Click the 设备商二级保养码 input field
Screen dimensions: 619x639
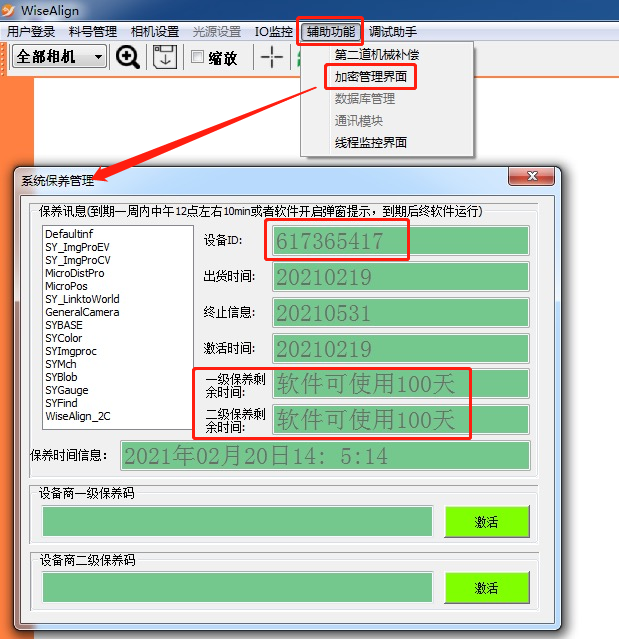[237, 587]
